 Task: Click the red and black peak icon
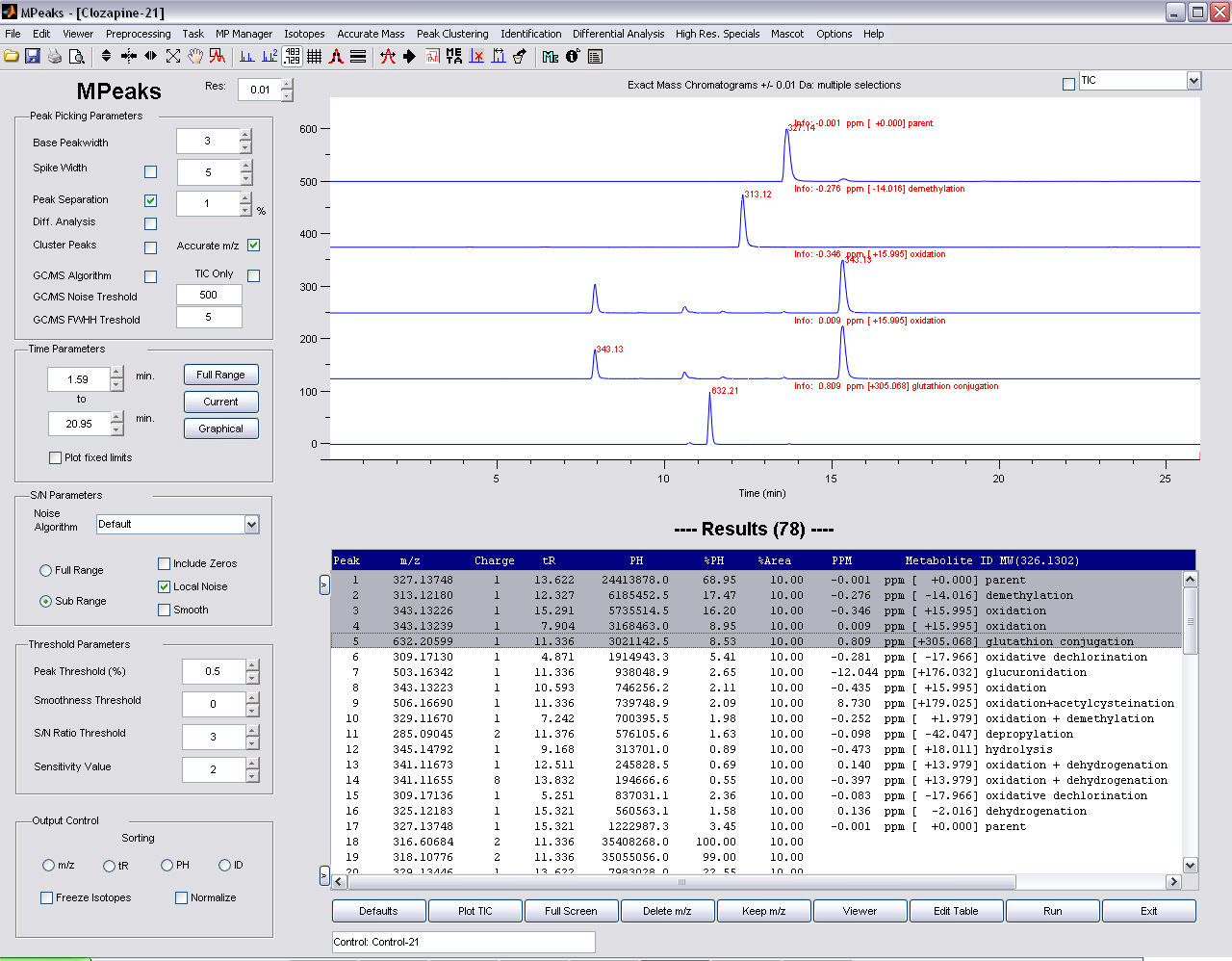[336, 56]
